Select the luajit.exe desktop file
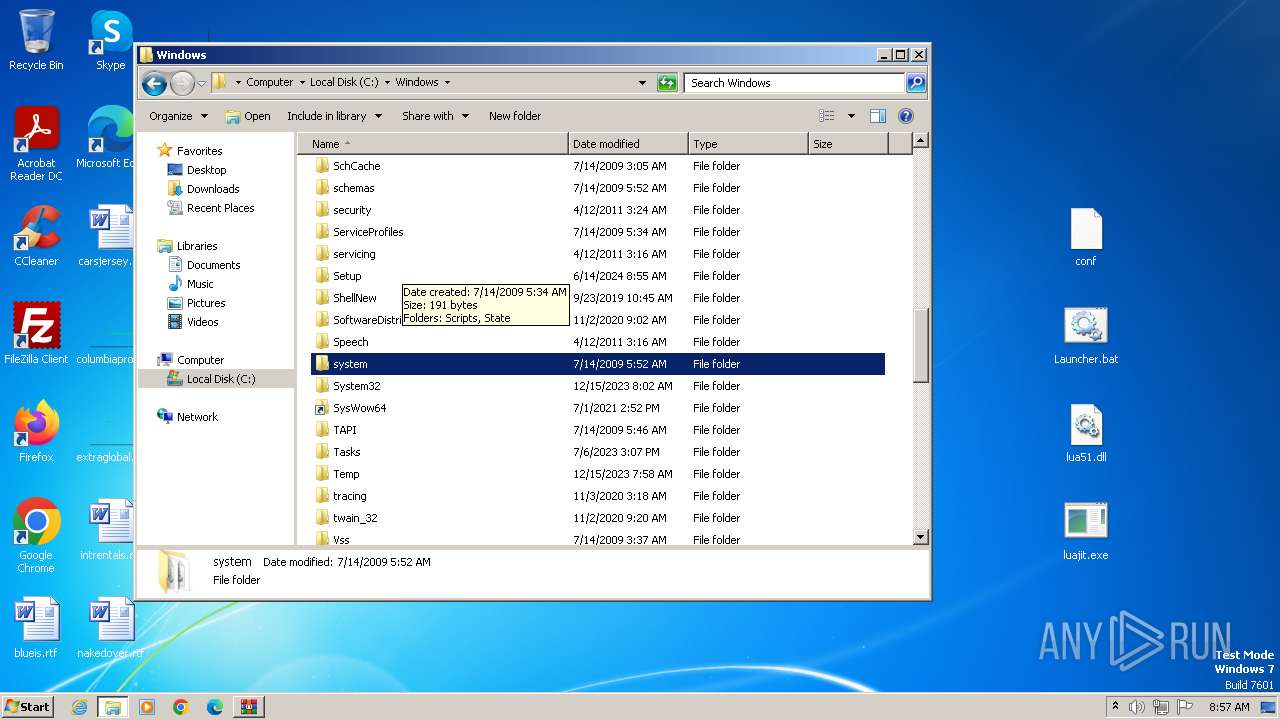 pyautogui.click(x=1086, y=531)
